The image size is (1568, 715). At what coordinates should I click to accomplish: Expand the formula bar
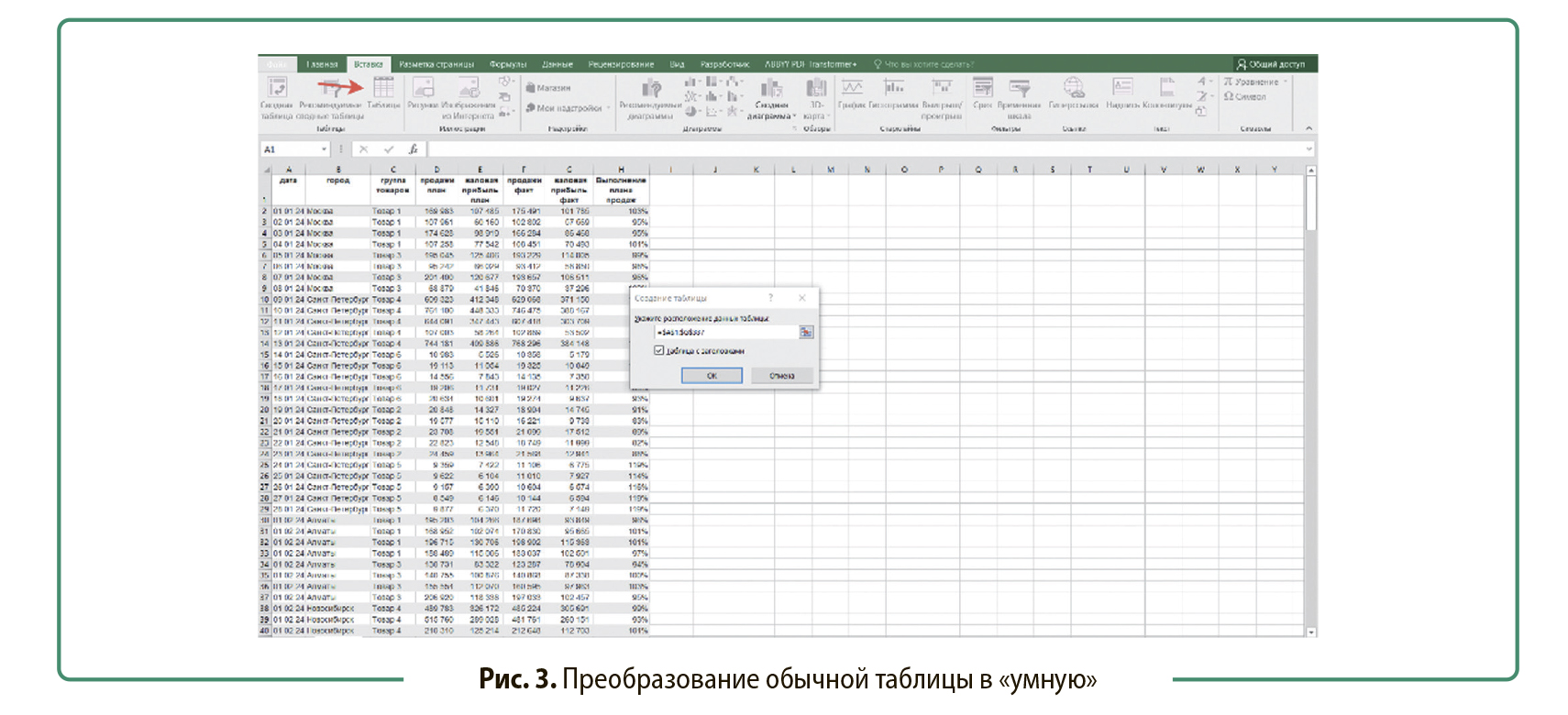1309,149
